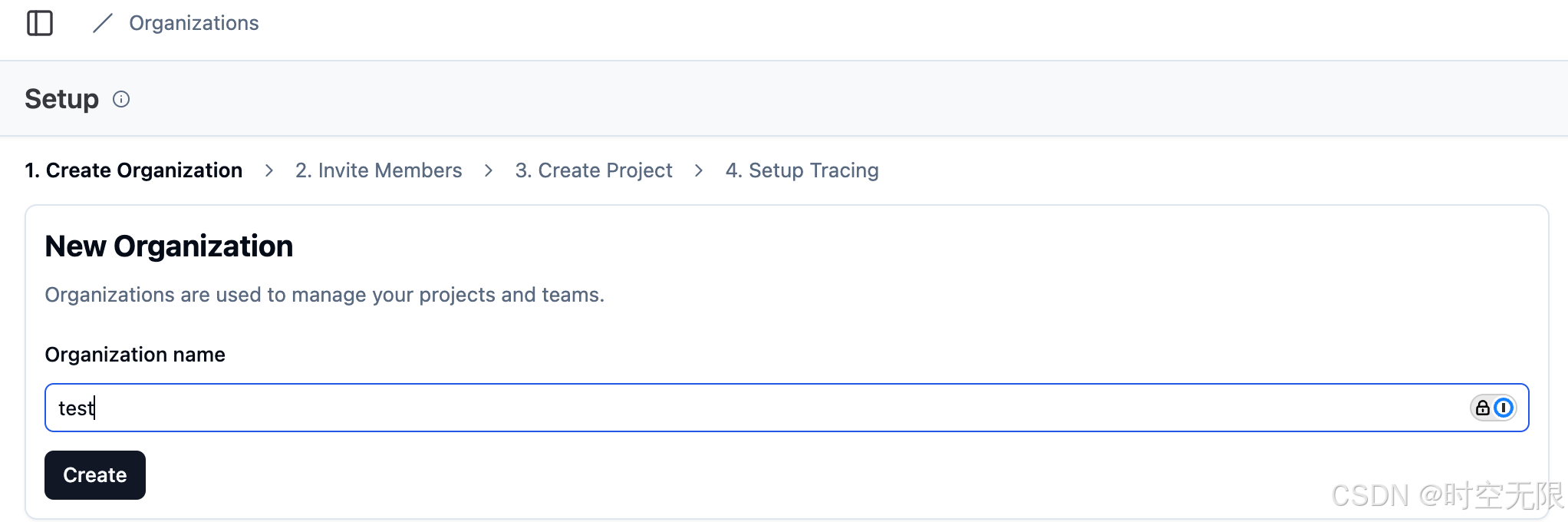This screenshot has height=522, width=1568.
Task: Select the Create Organization step
Action: [133, 170]
